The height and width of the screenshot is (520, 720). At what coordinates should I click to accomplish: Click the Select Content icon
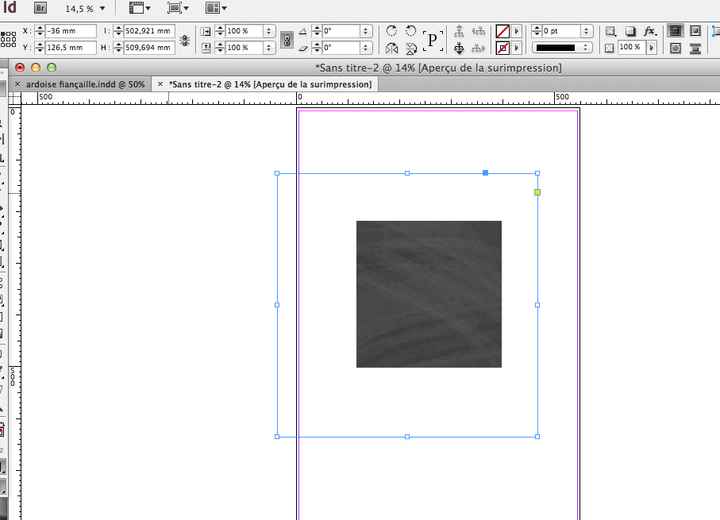tap(459, 48)
